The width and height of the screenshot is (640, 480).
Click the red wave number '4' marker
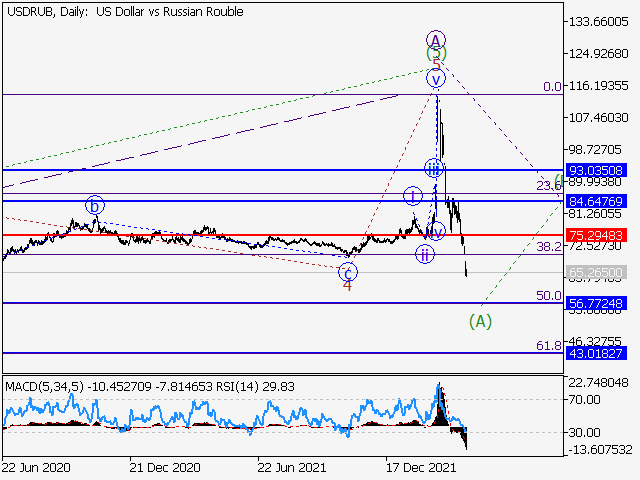click(x=347, y=286)
